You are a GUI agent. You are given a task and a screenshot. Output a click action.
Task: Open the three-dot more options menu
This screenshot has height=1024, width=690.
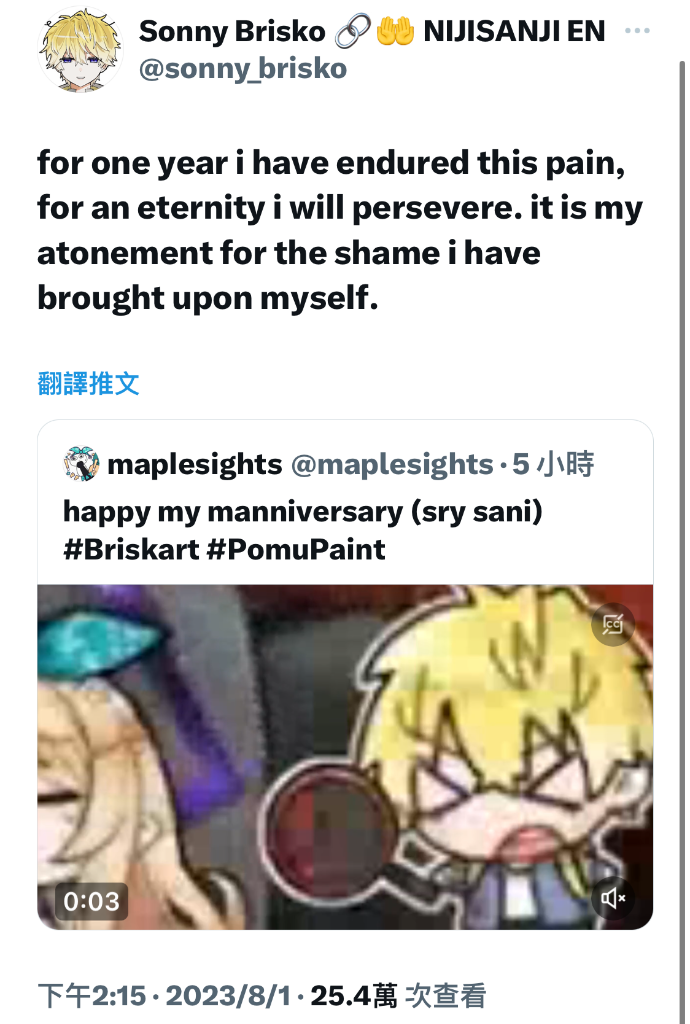pyautogui.click(x=636, y=31)
